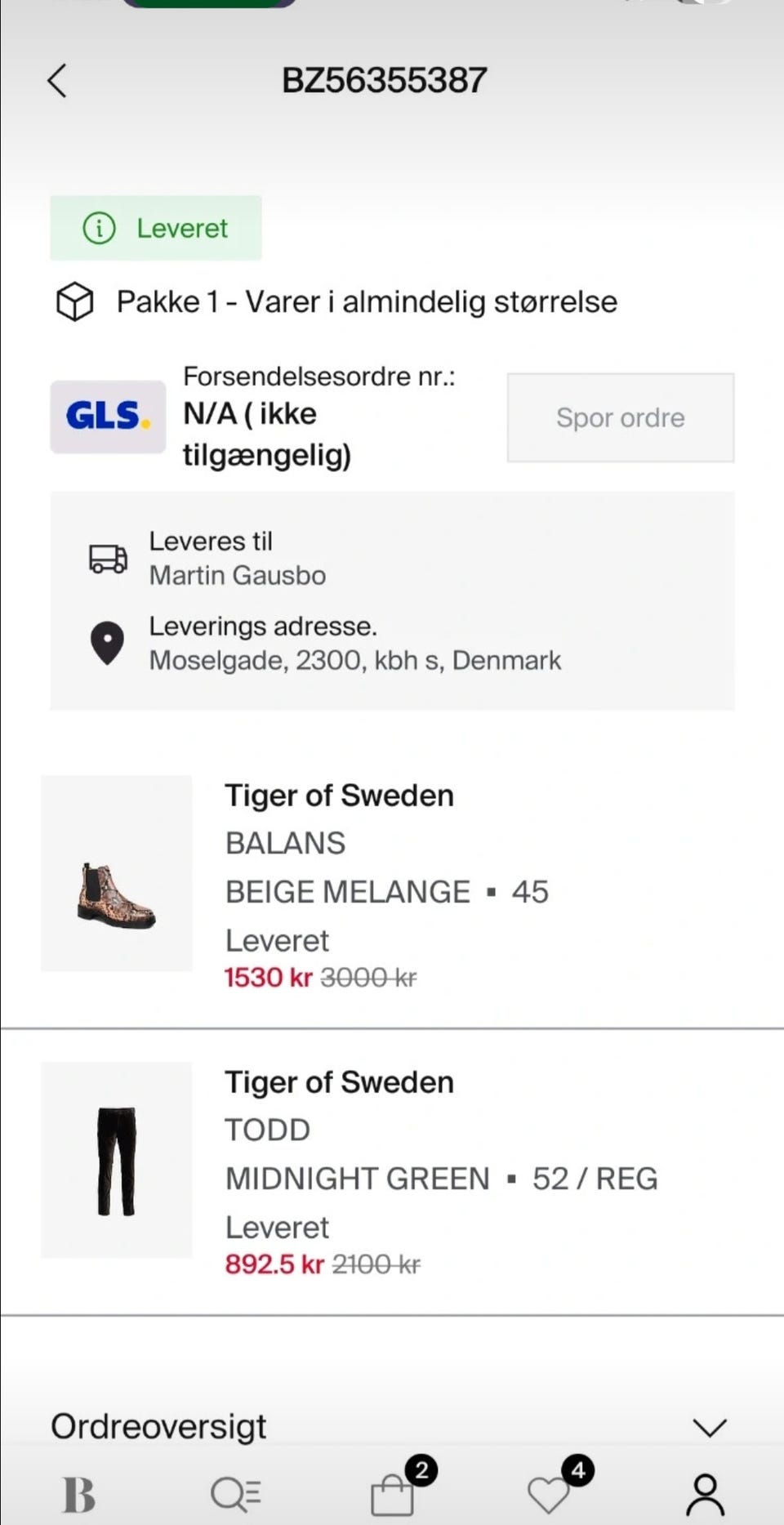Tap the order number BZ56355387 title
This screenshot has height=1525, width=784.
[x=384, y=81]
